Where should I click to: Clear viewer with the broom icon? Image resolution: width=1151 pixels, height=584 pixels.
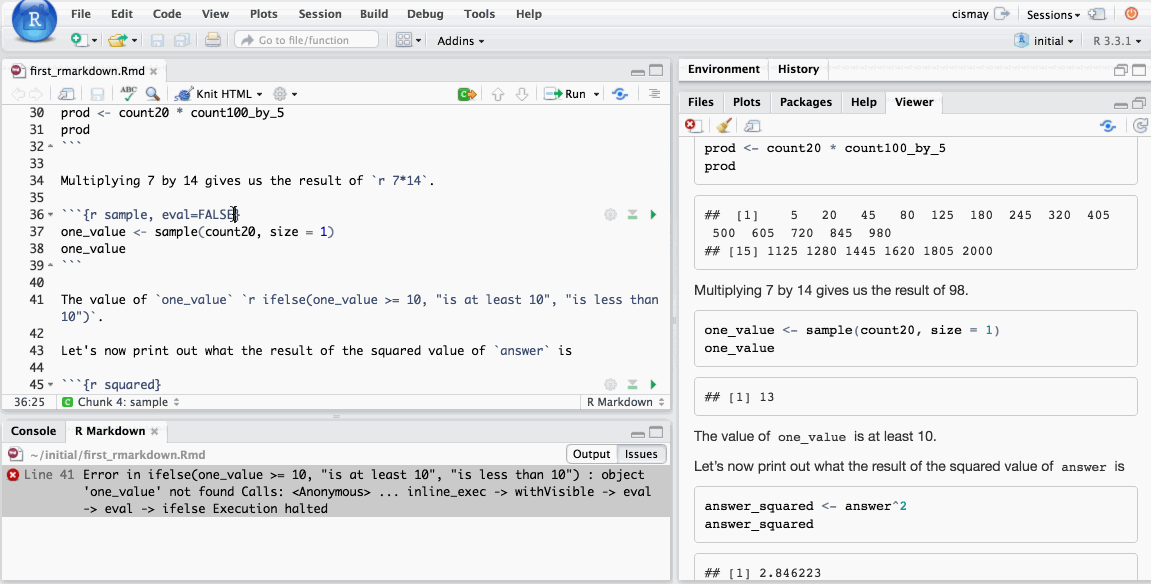(x=724, y=126)
